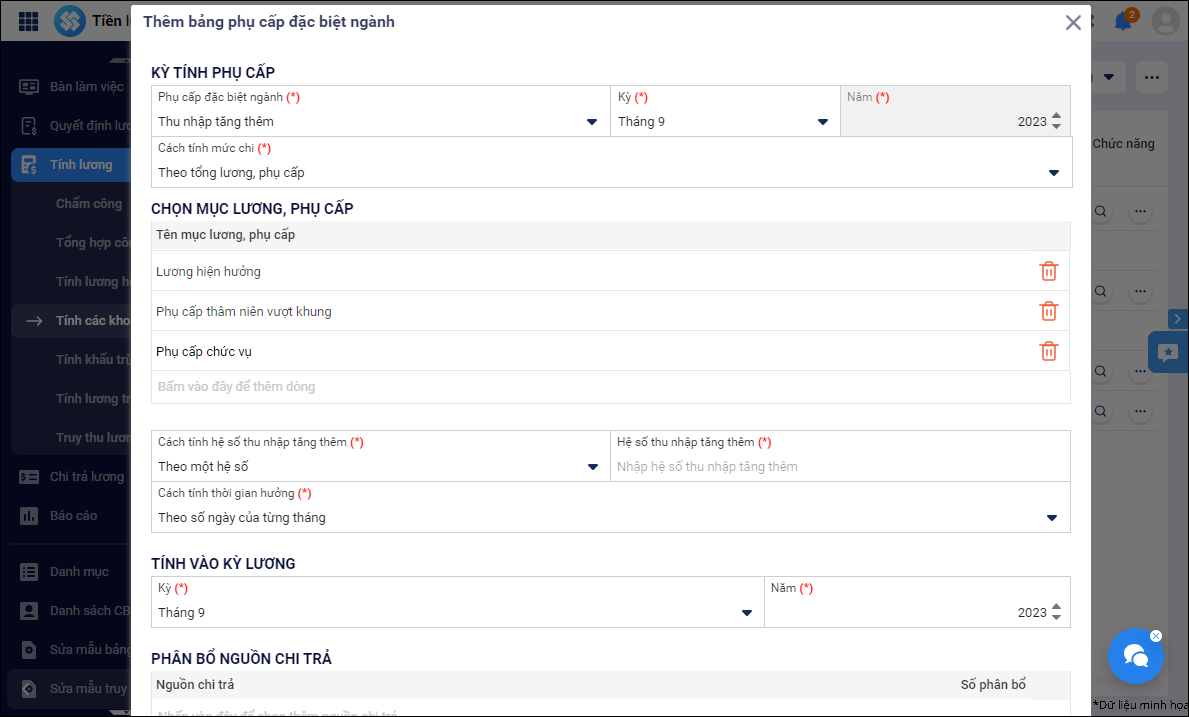Remove the Phụ cấp chức vụ row
This screenshot has width=1189, height=717.
coord(1048,351)
